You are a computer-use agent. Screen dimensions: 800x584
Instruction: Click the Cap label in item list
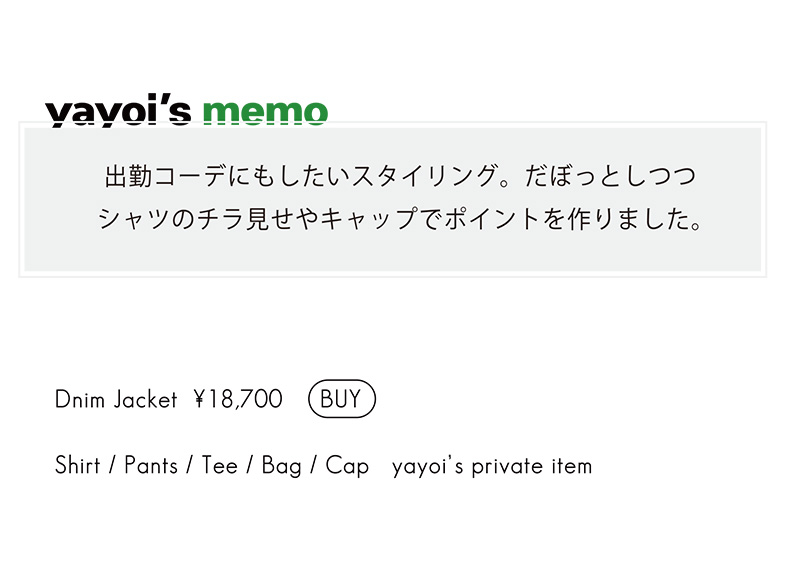click(x=347, y=466)
